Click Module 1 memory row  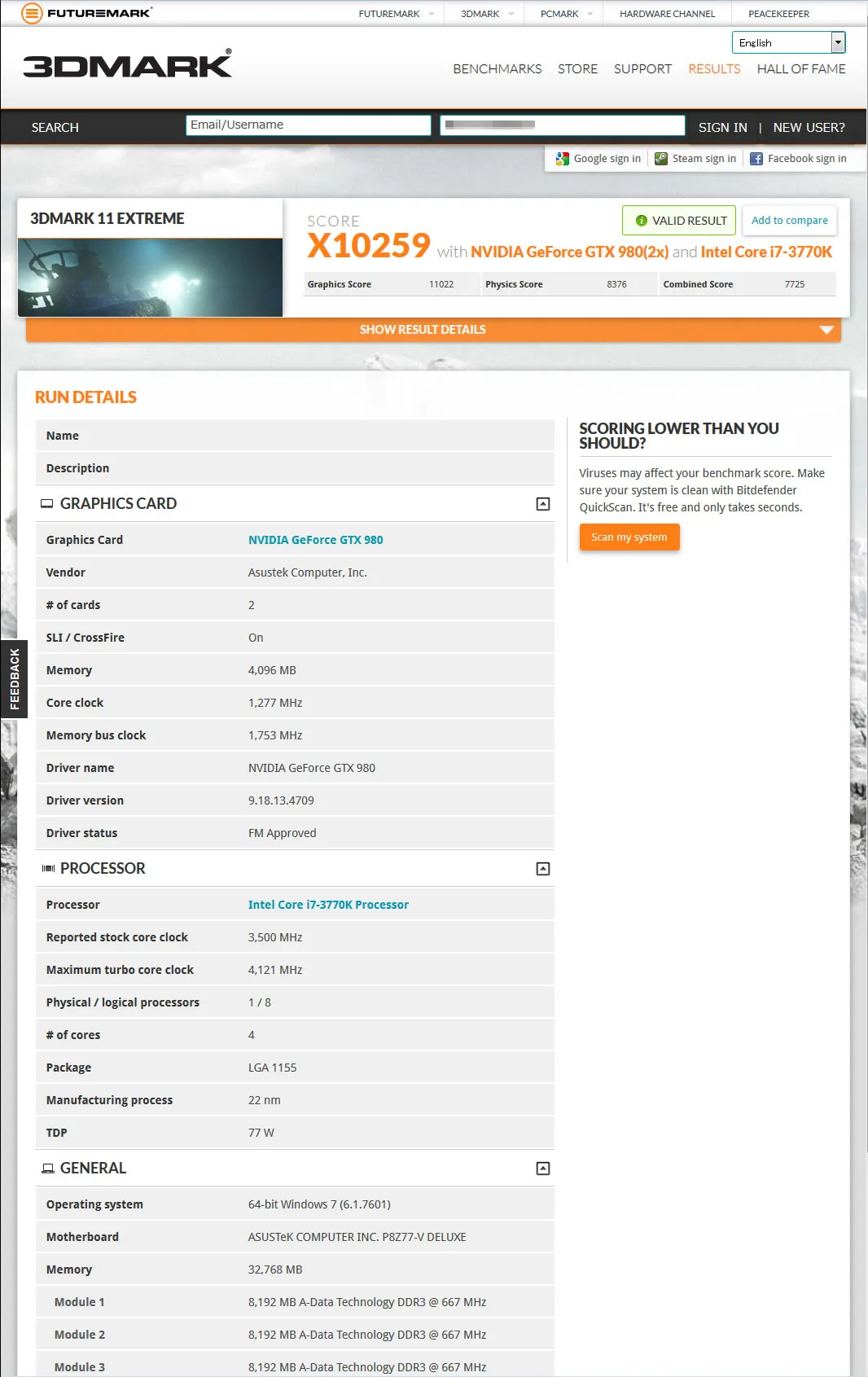click(295, 1302)
